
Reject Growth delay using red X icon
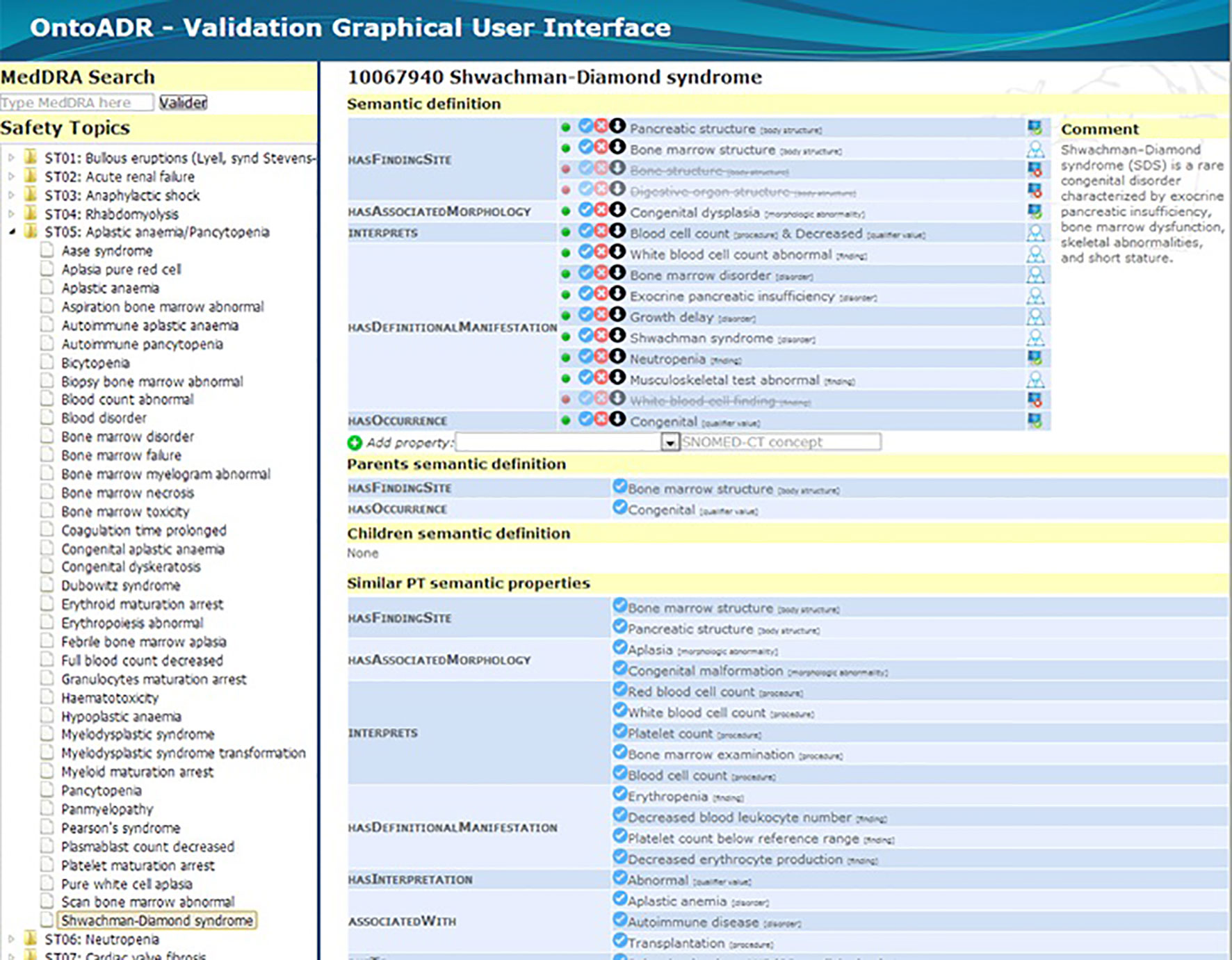click(x=601, y=314)
